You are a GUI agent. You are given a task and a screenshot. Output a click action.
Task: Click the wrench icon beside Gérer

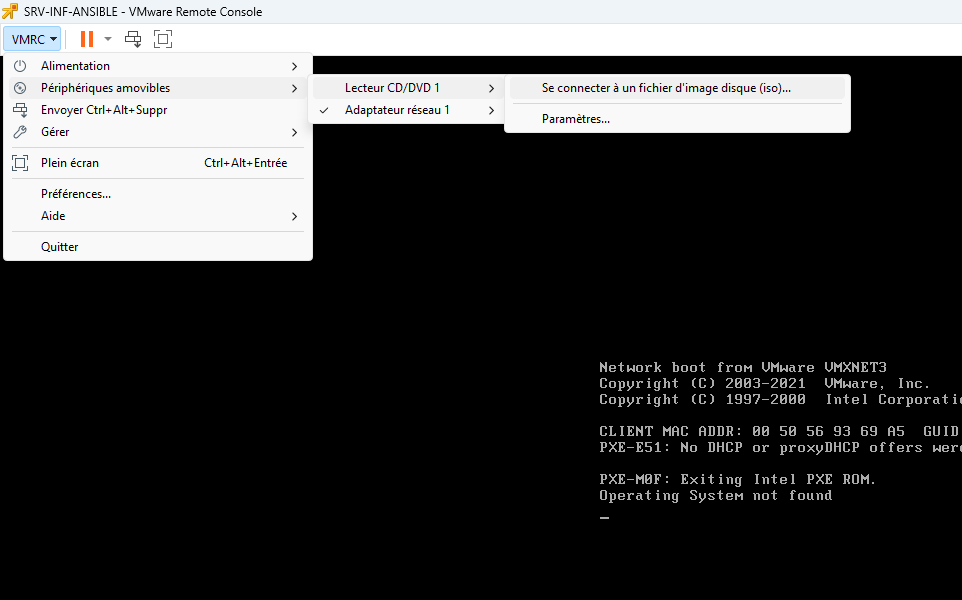click(x=20, y=132)
